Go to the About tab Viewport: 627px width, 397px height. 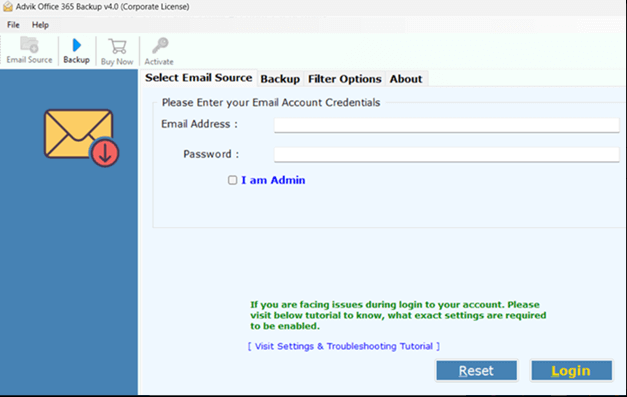(x=406, y=79)
